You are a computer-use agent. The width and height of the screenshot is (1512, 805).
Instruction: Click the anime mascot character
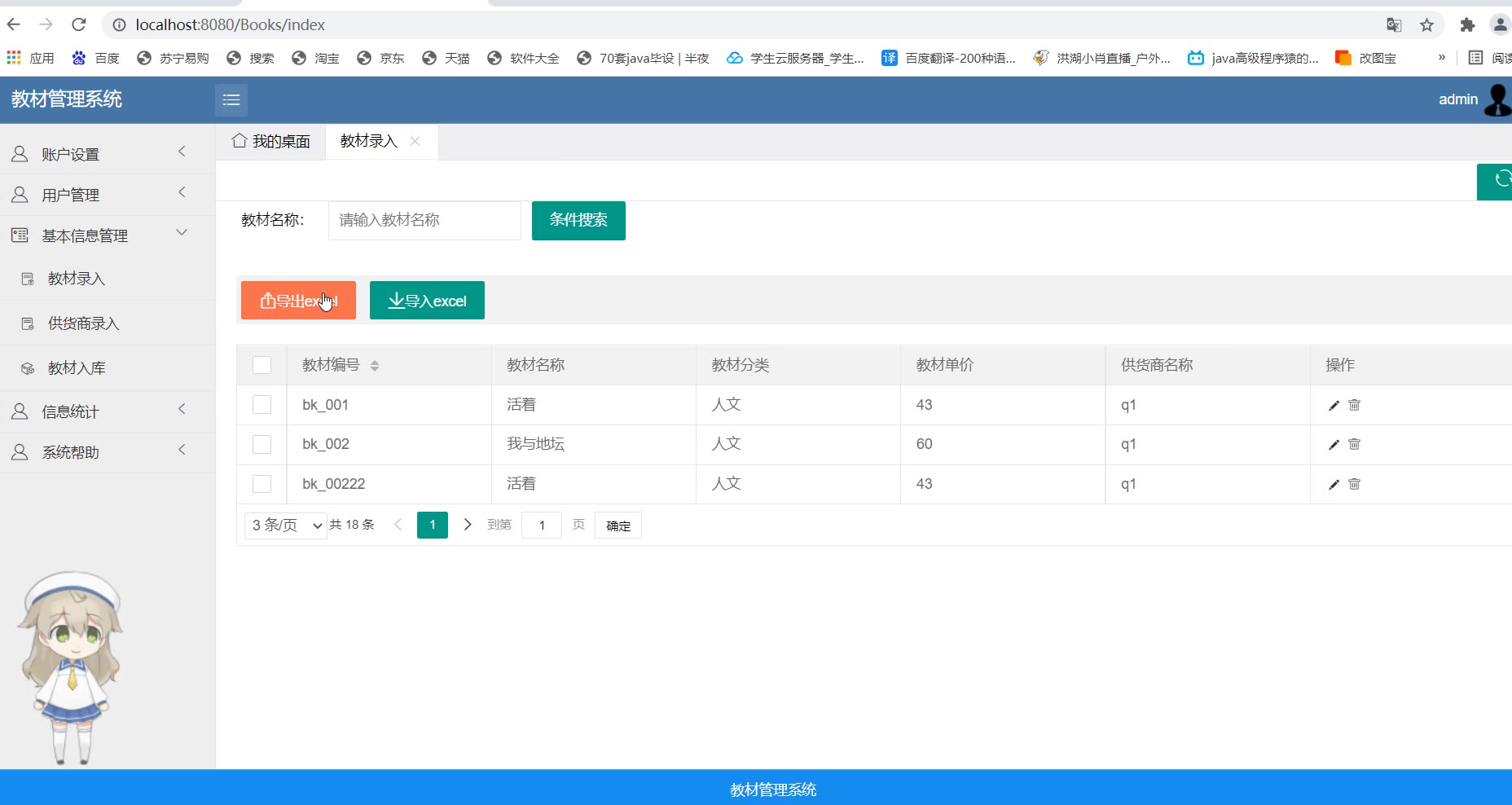[x=71, y=667]
